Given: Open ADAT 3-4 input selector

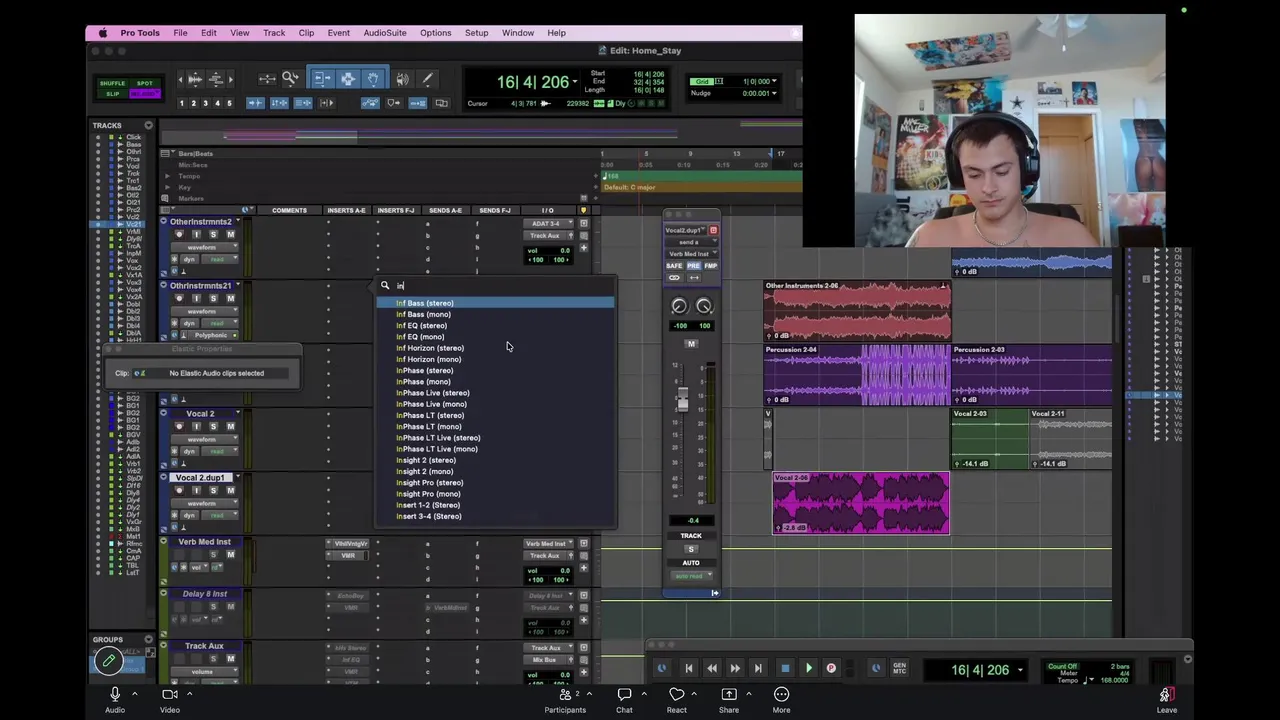Looking at the screenshot, I should pyautogui.click(x=547, y=223).
